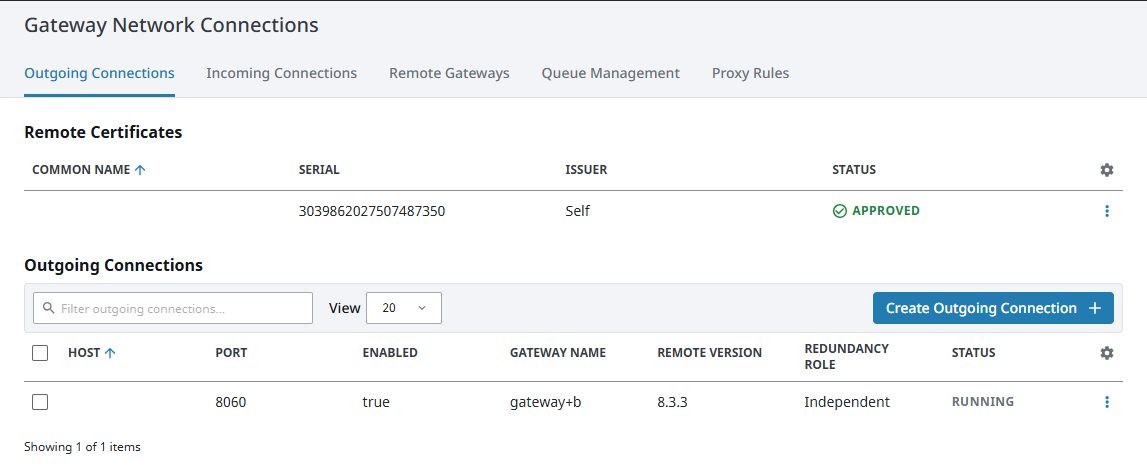The image size is (1147, 469).
Task: Click the Remote Certificates section heading
Action: [x=103, y=132]
